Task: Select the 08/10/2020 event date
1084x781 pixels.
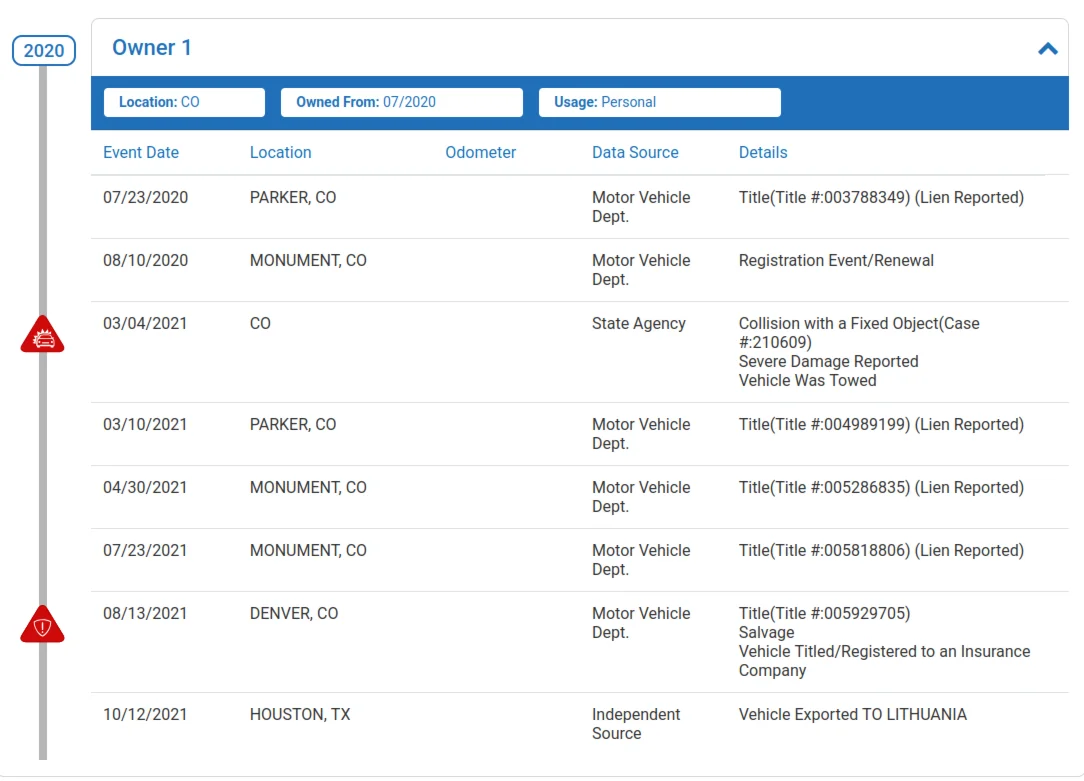Action: tap(146, 261)
